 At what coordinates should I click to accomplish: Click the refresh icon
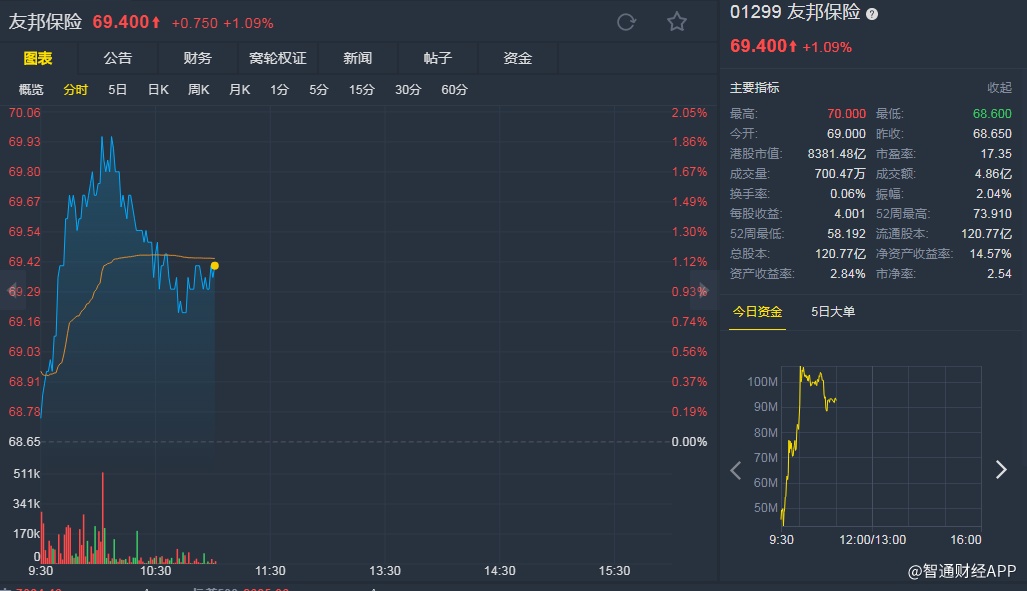pos(626,22)
